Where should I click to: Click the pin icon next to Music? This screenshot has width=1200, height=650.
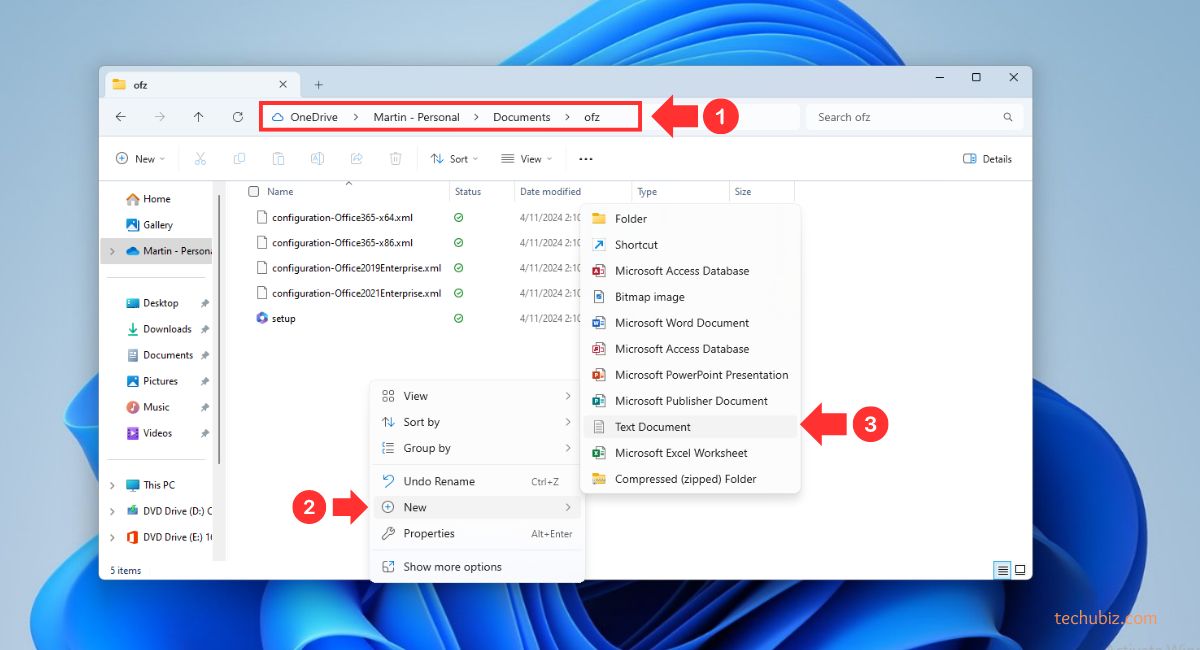coord(205,407)
